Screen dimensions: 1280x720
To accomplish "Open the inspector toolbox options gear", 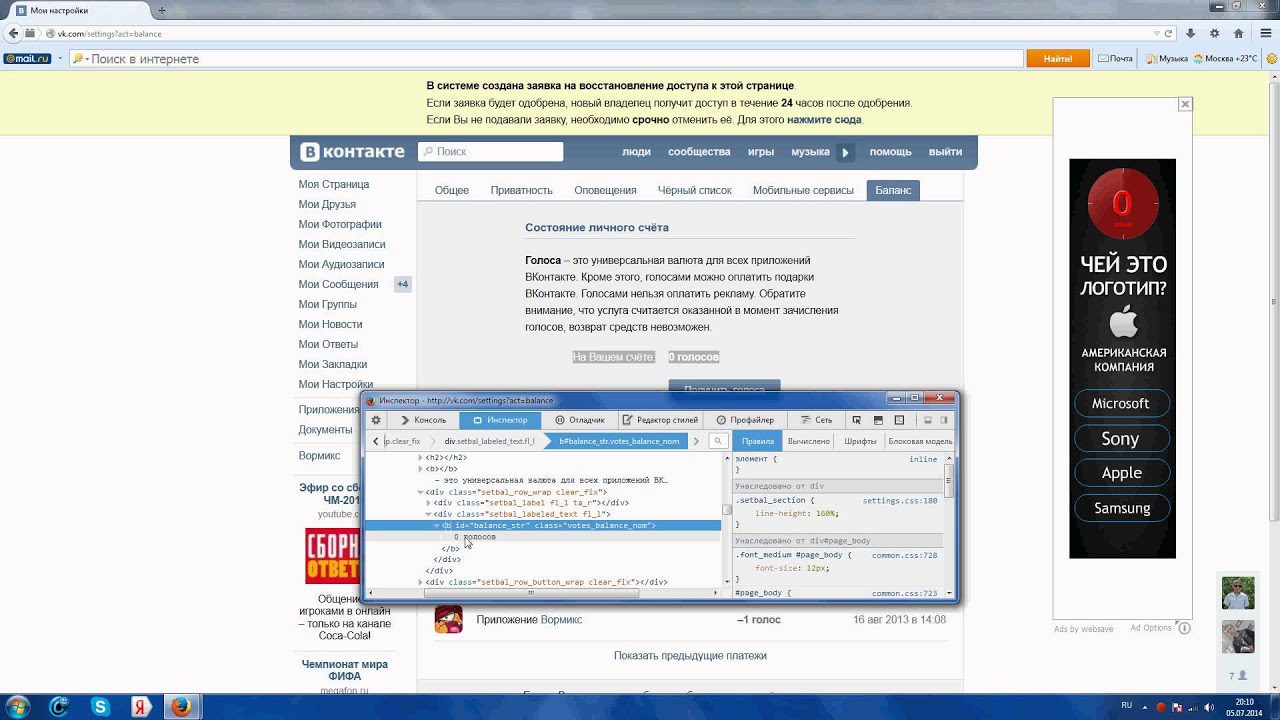I will pos(376,420).
